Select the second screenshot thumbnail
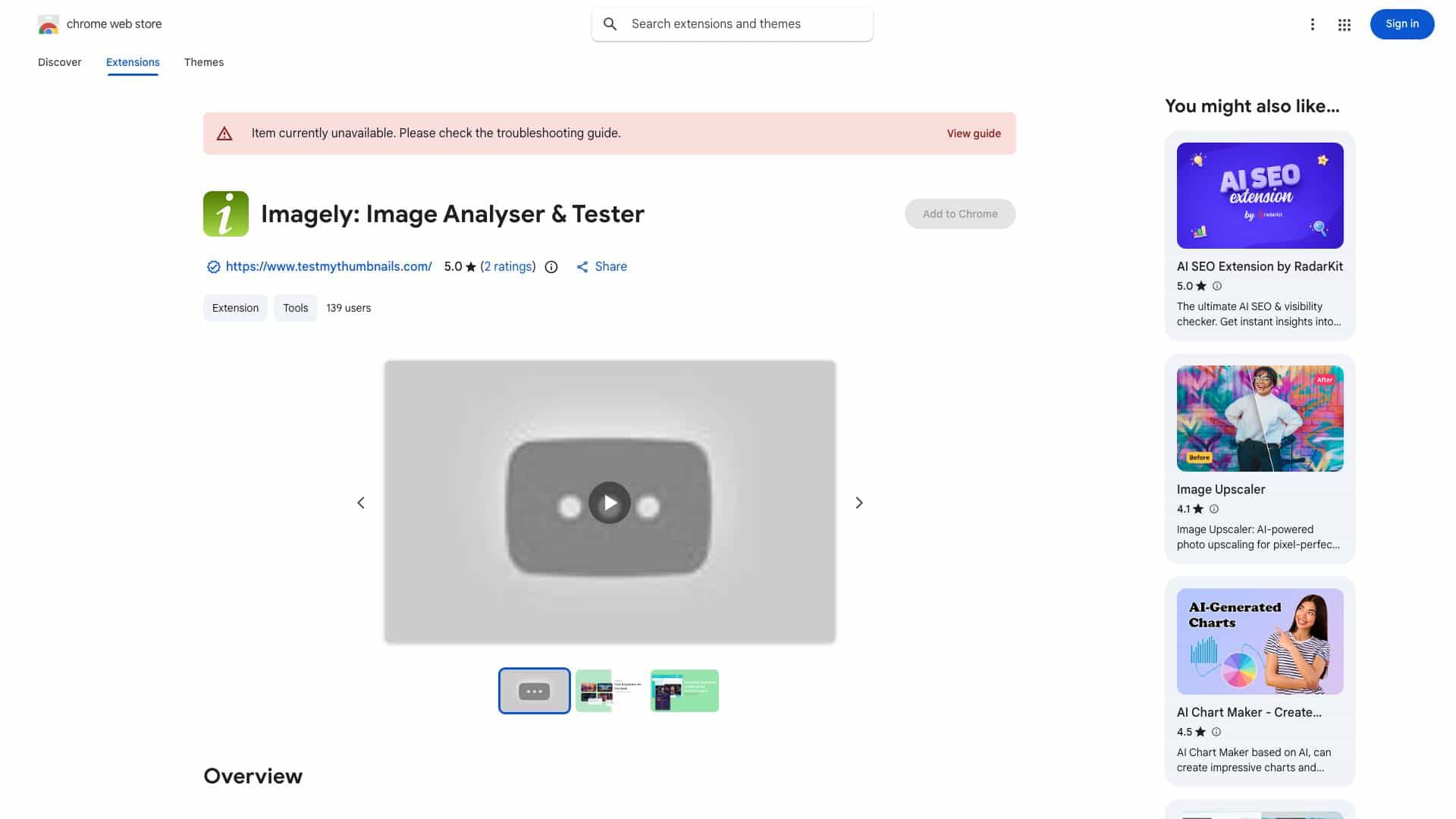Screen dimensions: 1456x819 [x=609, y=691]
